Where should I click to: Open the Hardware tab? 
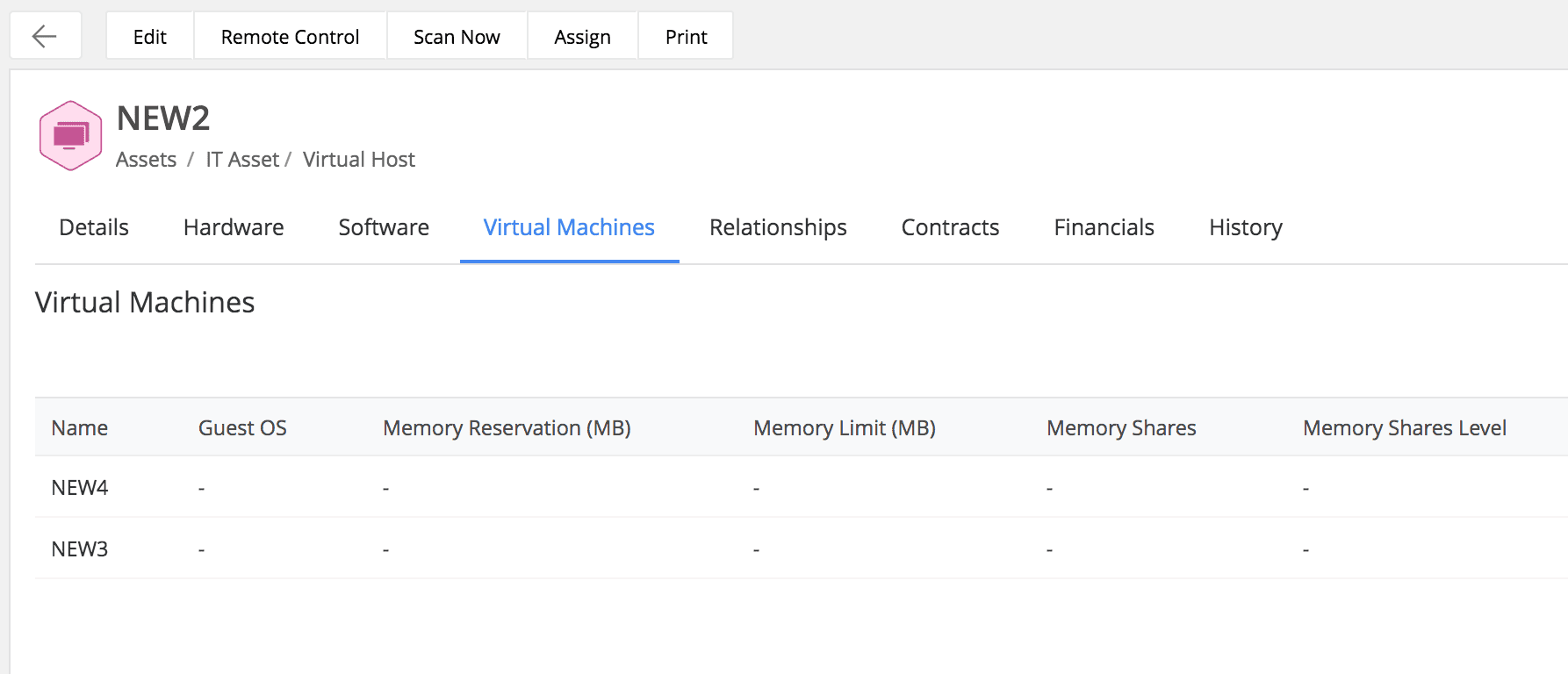(234, 227)
